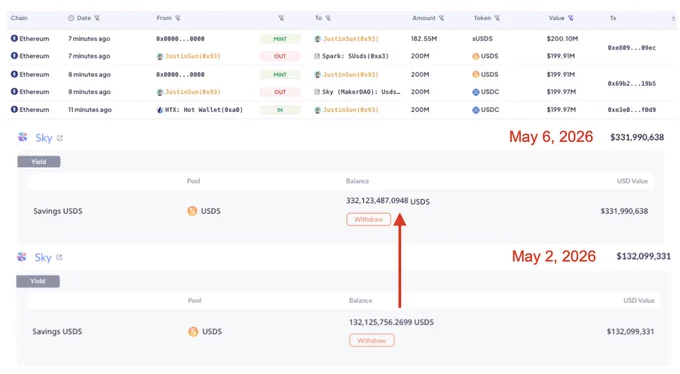The image size is (680, 374).
Task: Open the blue Value column filter icon
Action: [x=571, y=18]
